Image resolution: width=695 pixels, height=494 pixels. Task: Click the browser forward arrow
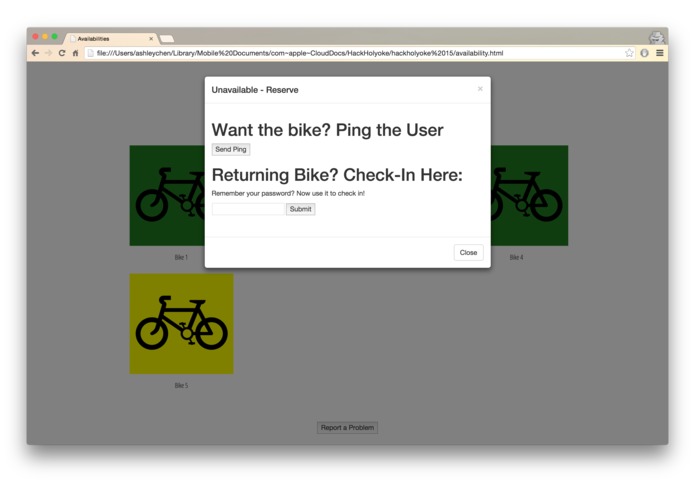[x=48, y=53]
